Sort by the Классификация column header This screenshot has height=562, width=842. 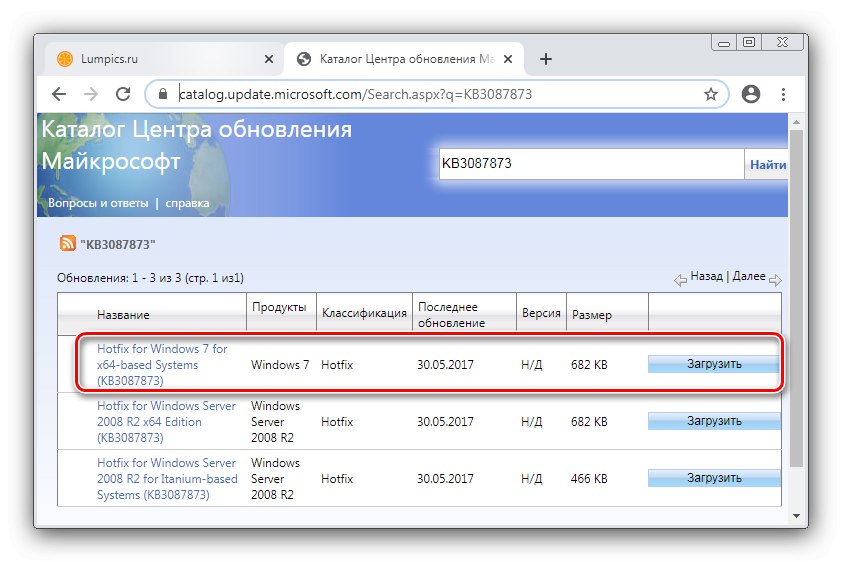(364, 313)
